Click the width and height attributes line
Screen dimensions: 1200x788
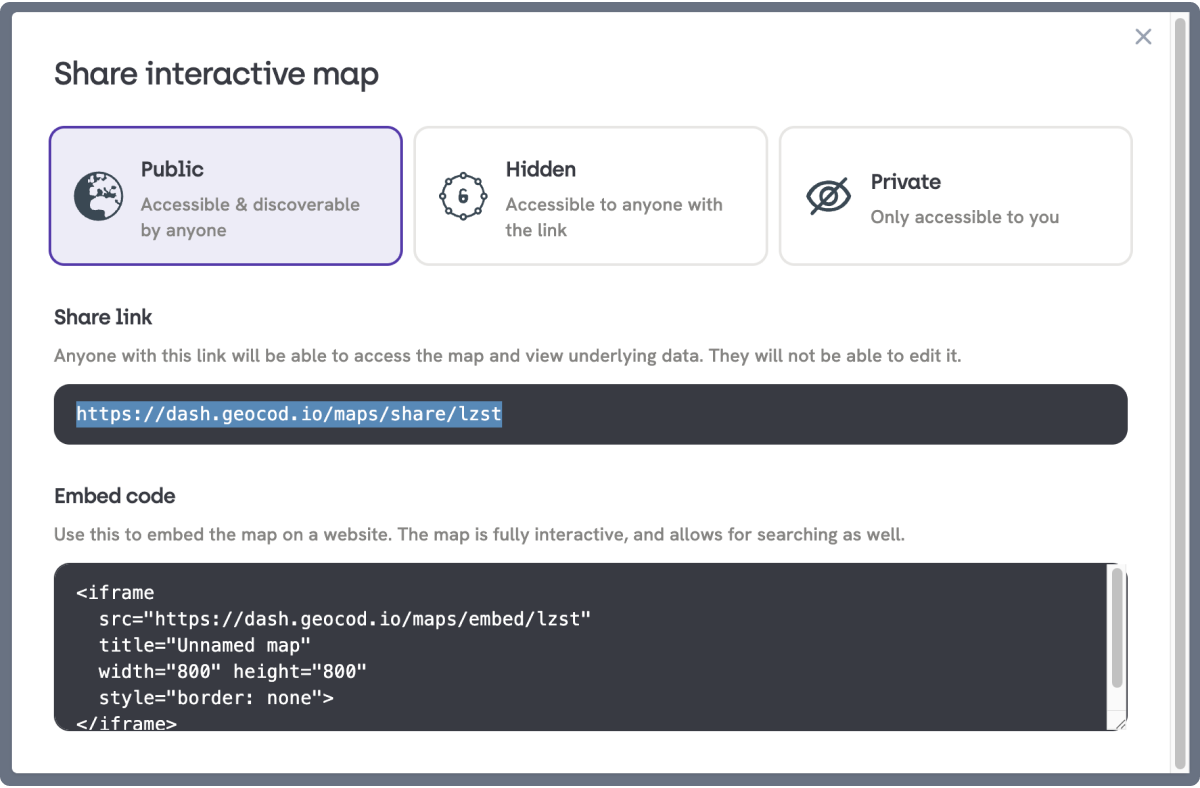tap(233, 671)
